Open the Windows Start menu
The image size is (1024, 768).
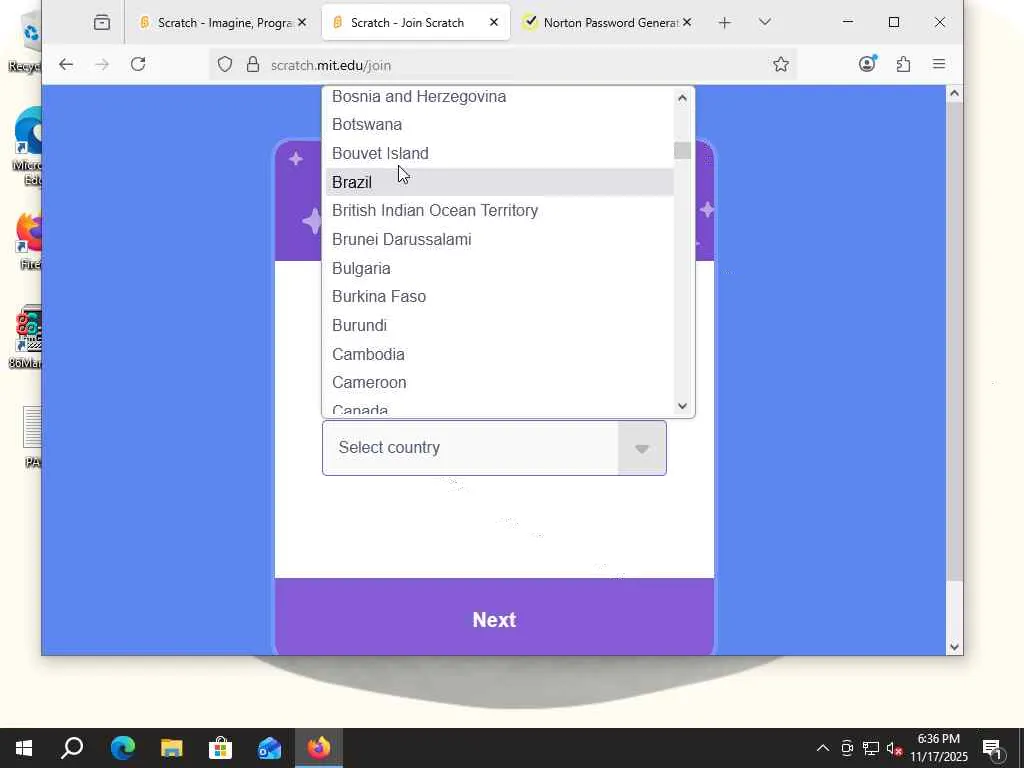(24, 748)
